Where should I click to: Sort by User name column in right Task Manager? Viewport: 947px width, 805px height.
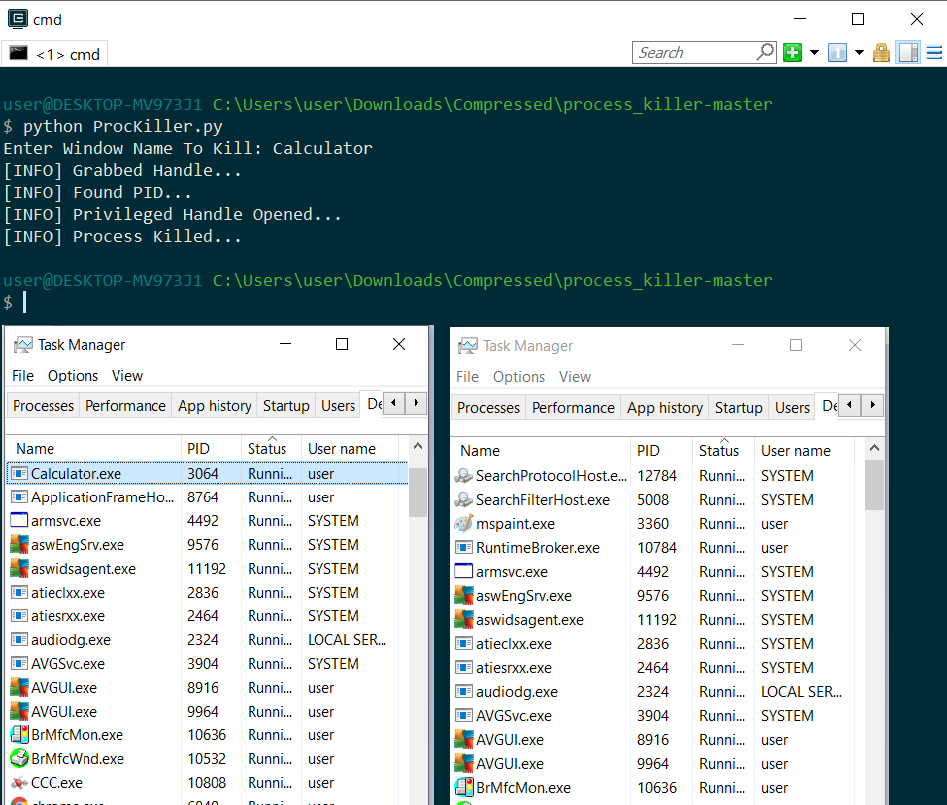click(804, 451)
